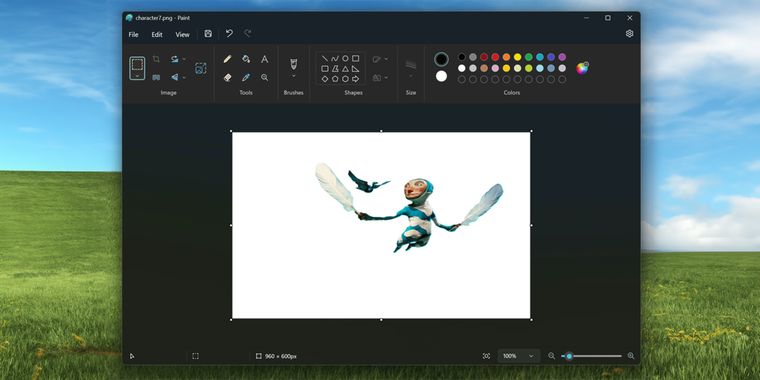Pick the green palette swatch
760x380 pixels.
pyautogui.click(x=528, y=57)
